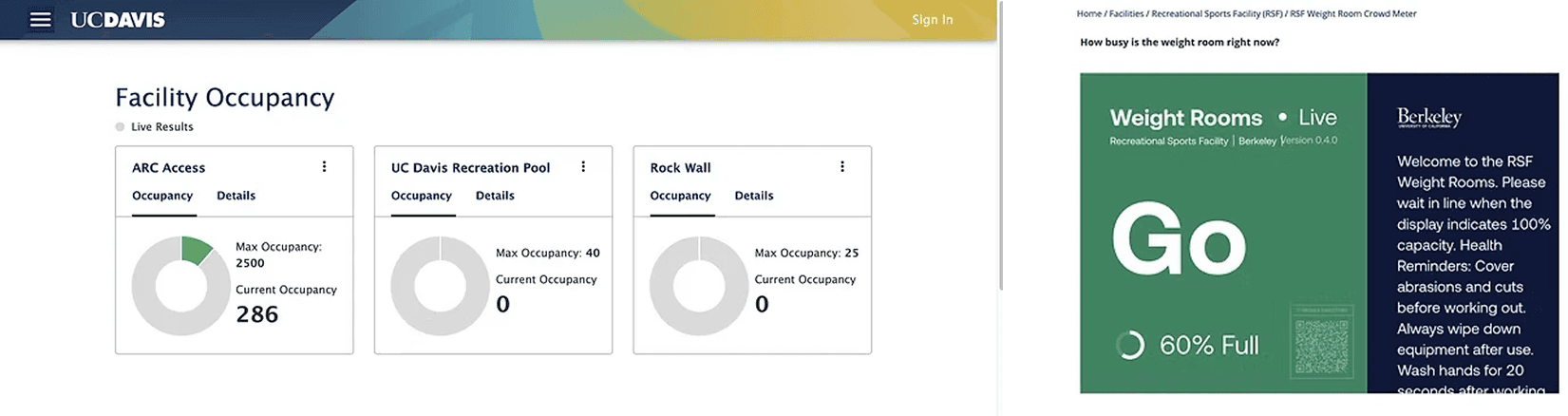Image resolution: width=1568 pixels, height=416 pixels.
Task: Open the Rock Wall card options menu
Action: tap(842, 167)
